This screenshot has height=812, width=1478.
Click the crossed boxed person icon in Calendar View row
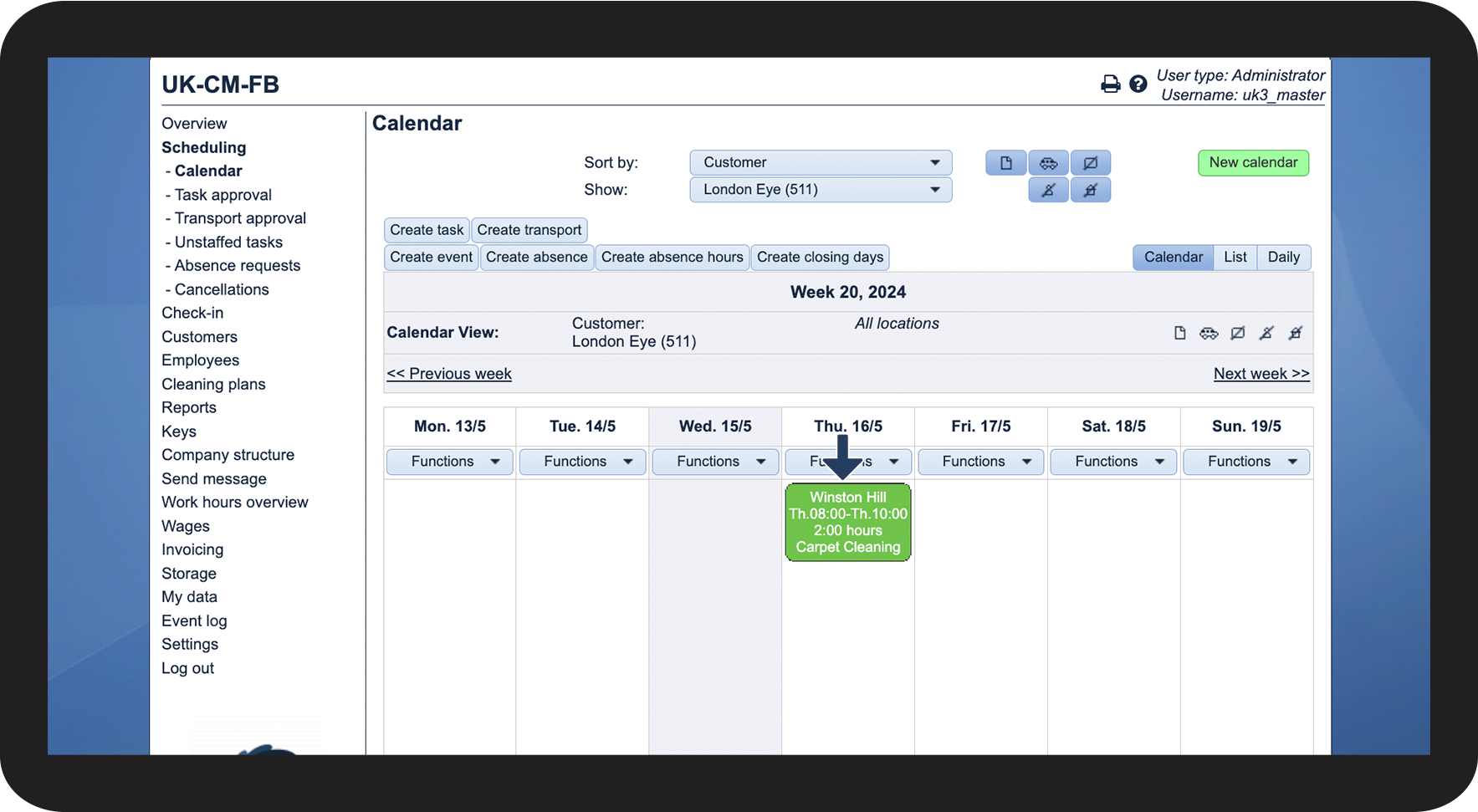click(x=1295, y=333)
